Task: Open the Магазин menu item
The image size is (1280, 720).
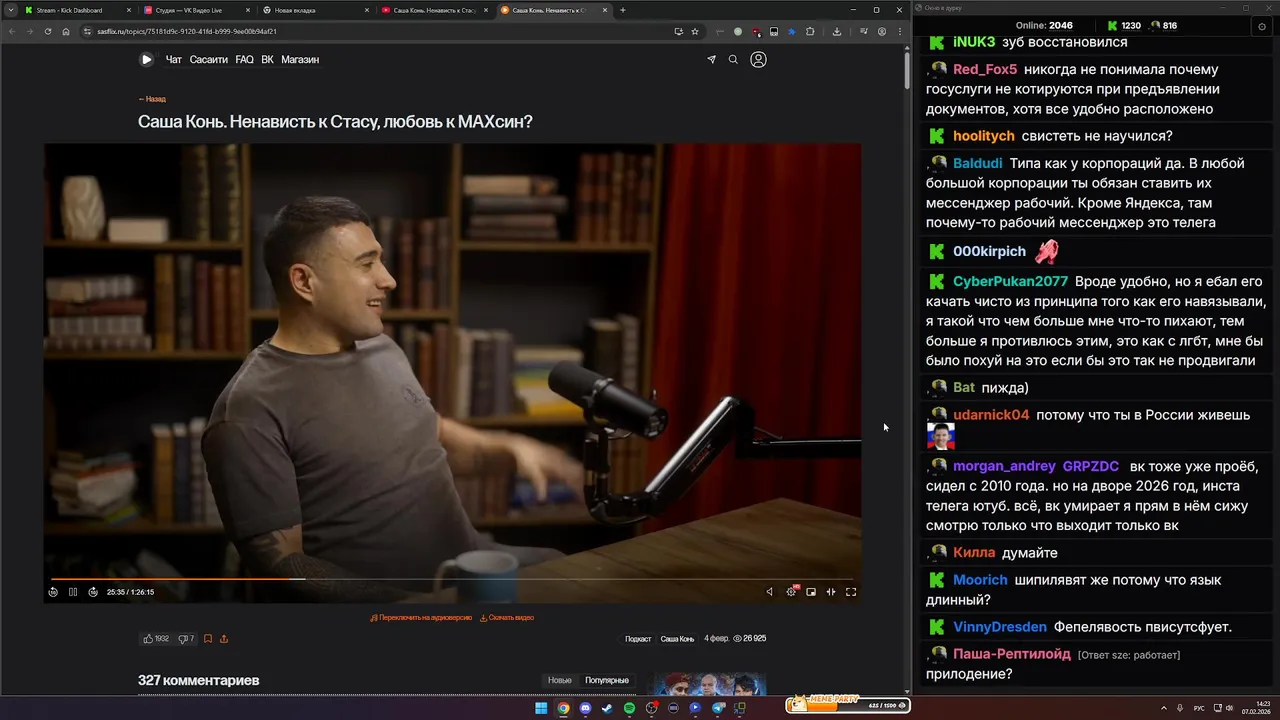Action: [300, 59]
